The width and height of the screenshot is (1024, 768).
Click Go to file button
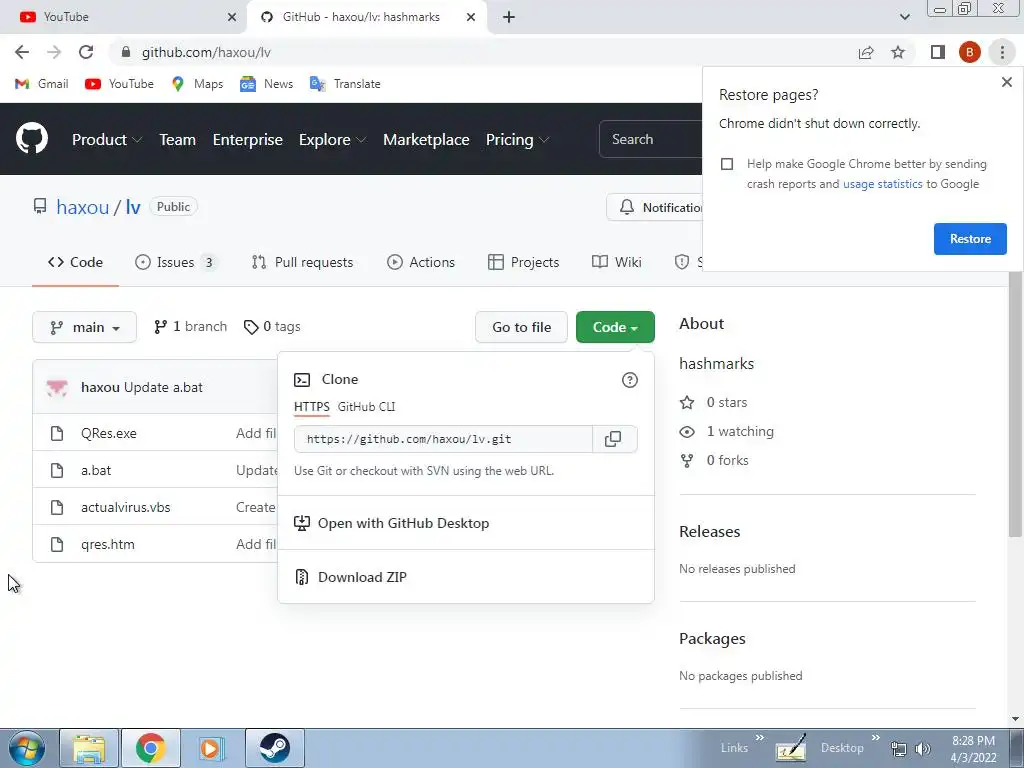pyautogui.click(x=521, y=327)
